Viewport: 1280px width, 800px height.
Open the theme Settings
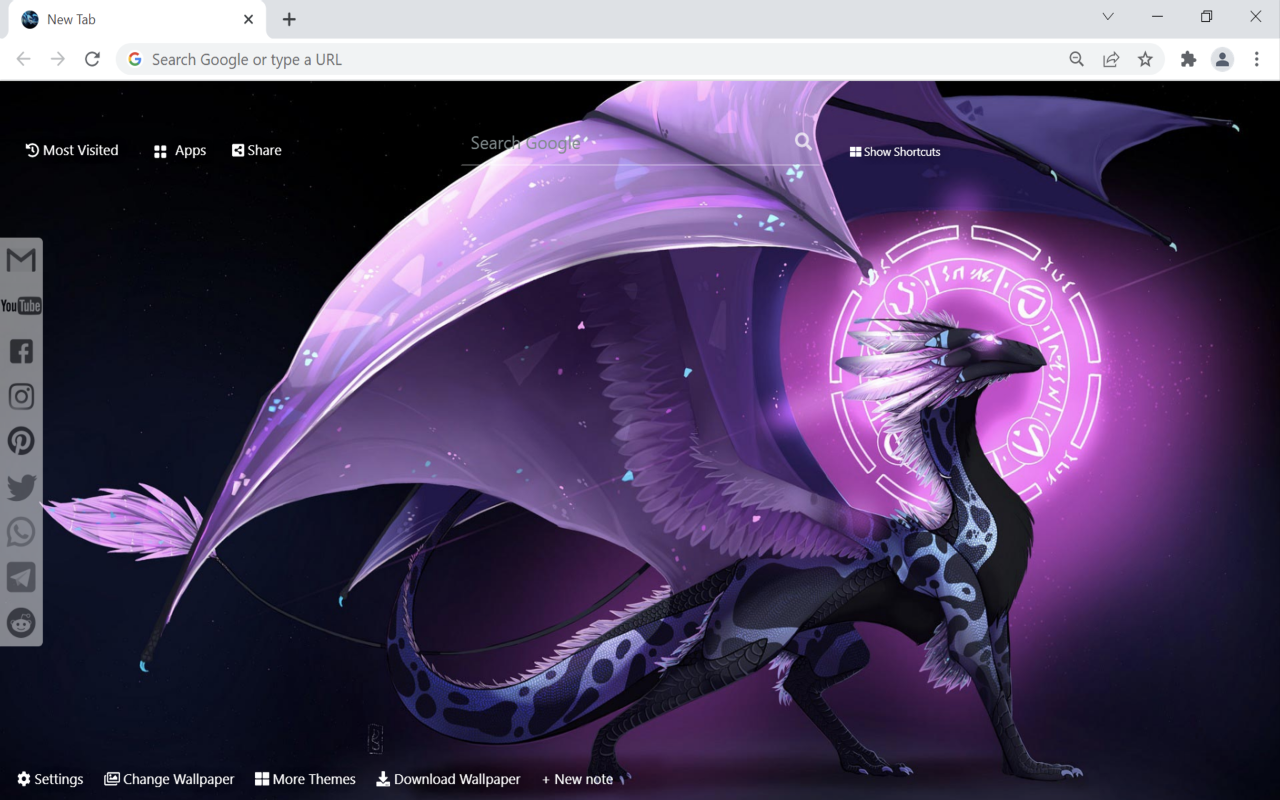(x=50, y=779)
